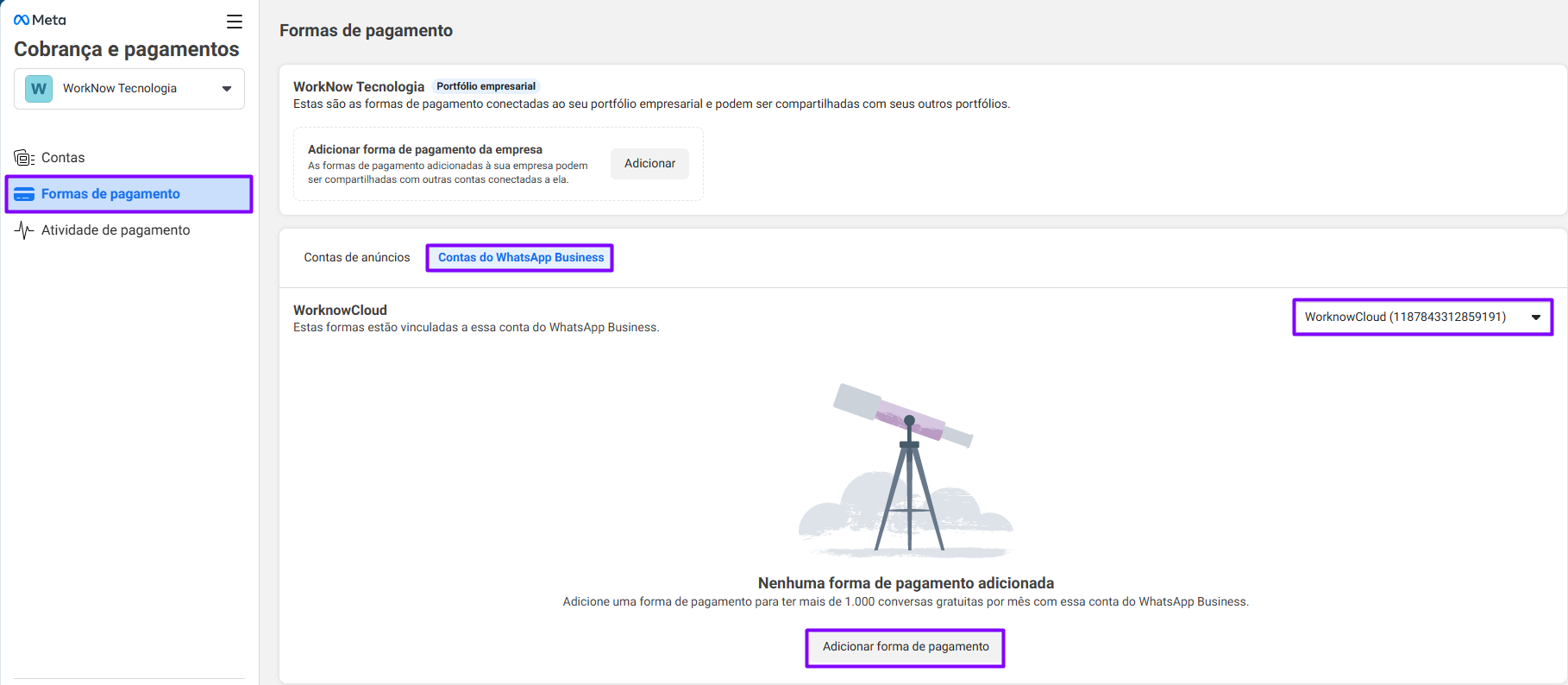
Task: Click the Adicionar forma de pagamento button
Action: pos(906,647)
